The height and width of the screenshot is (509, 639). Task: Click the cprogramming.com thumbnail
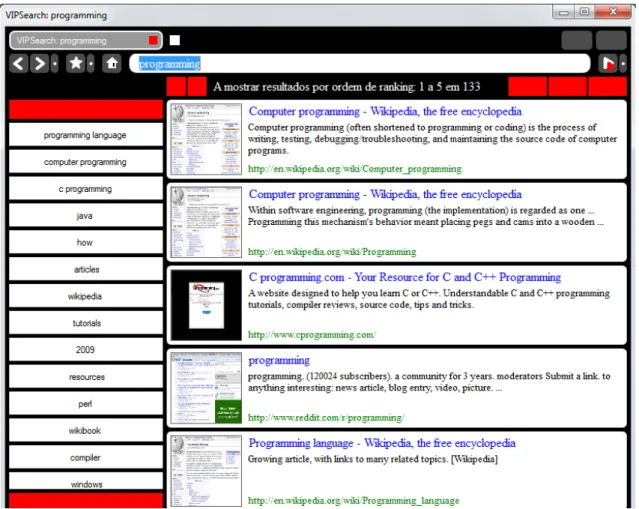click(x=206, y=305)
